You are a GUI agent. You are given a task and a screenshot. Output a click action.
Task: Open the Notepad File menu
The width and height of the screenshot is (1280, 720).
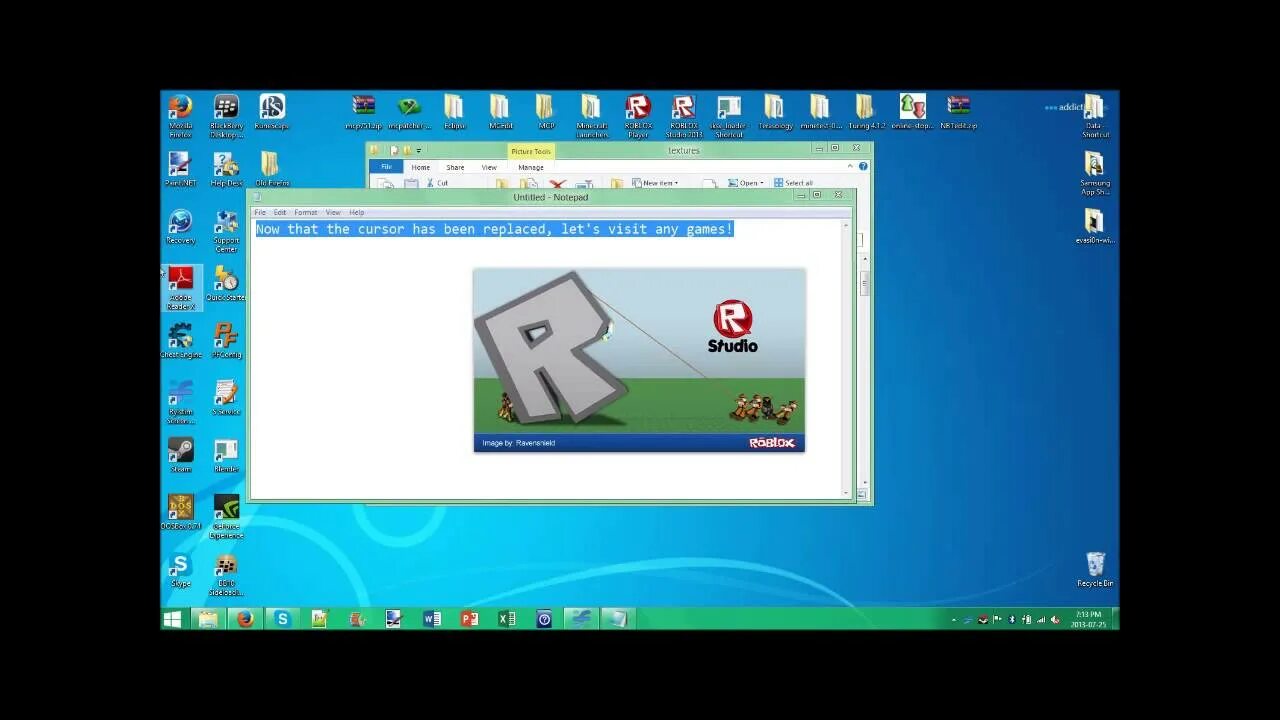[260, 212]
